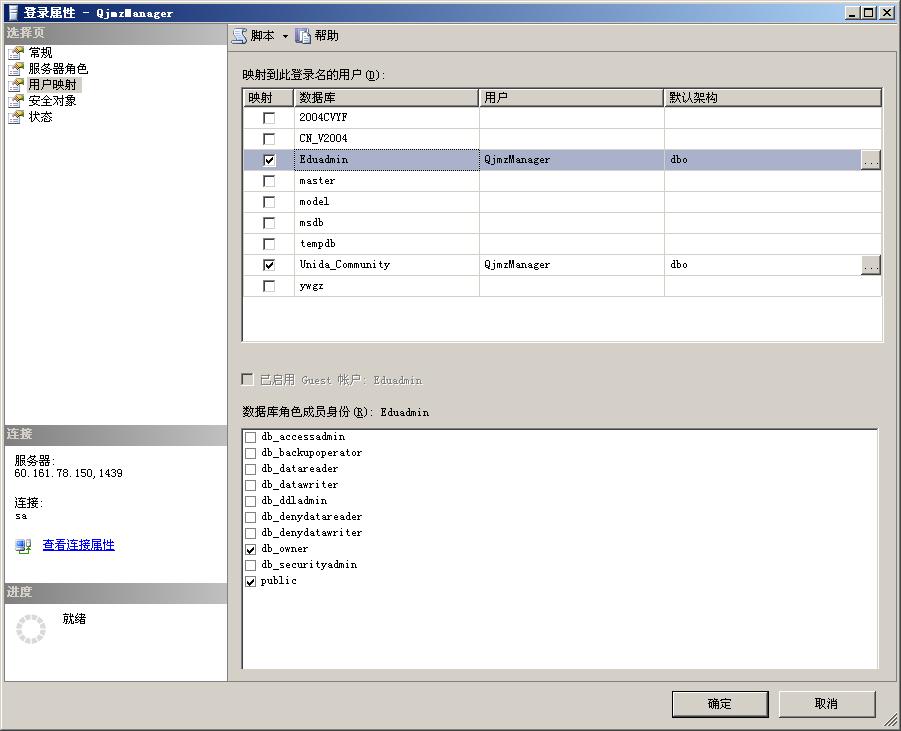Click the login properties window title icon

click(11, 12)
